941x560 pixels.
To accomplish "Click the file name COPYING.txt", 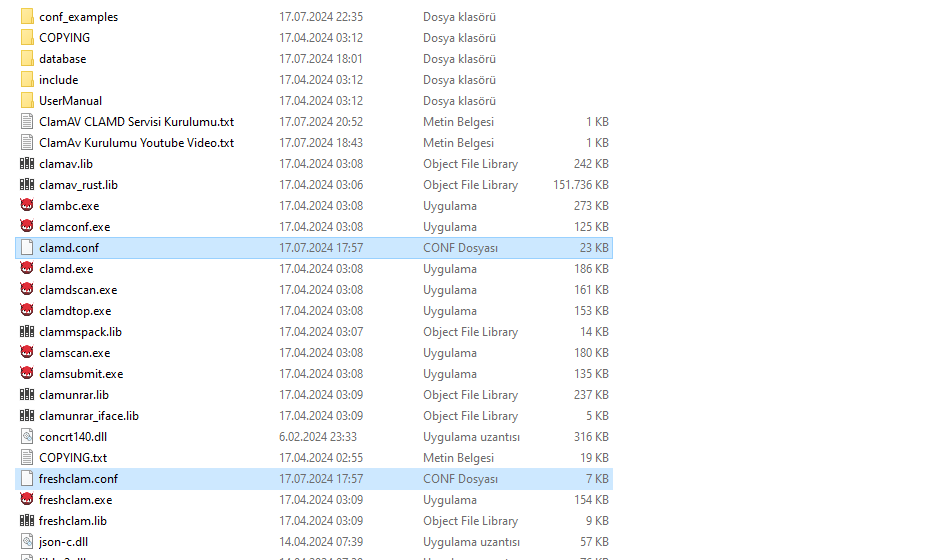I will [x=73, y=458].
